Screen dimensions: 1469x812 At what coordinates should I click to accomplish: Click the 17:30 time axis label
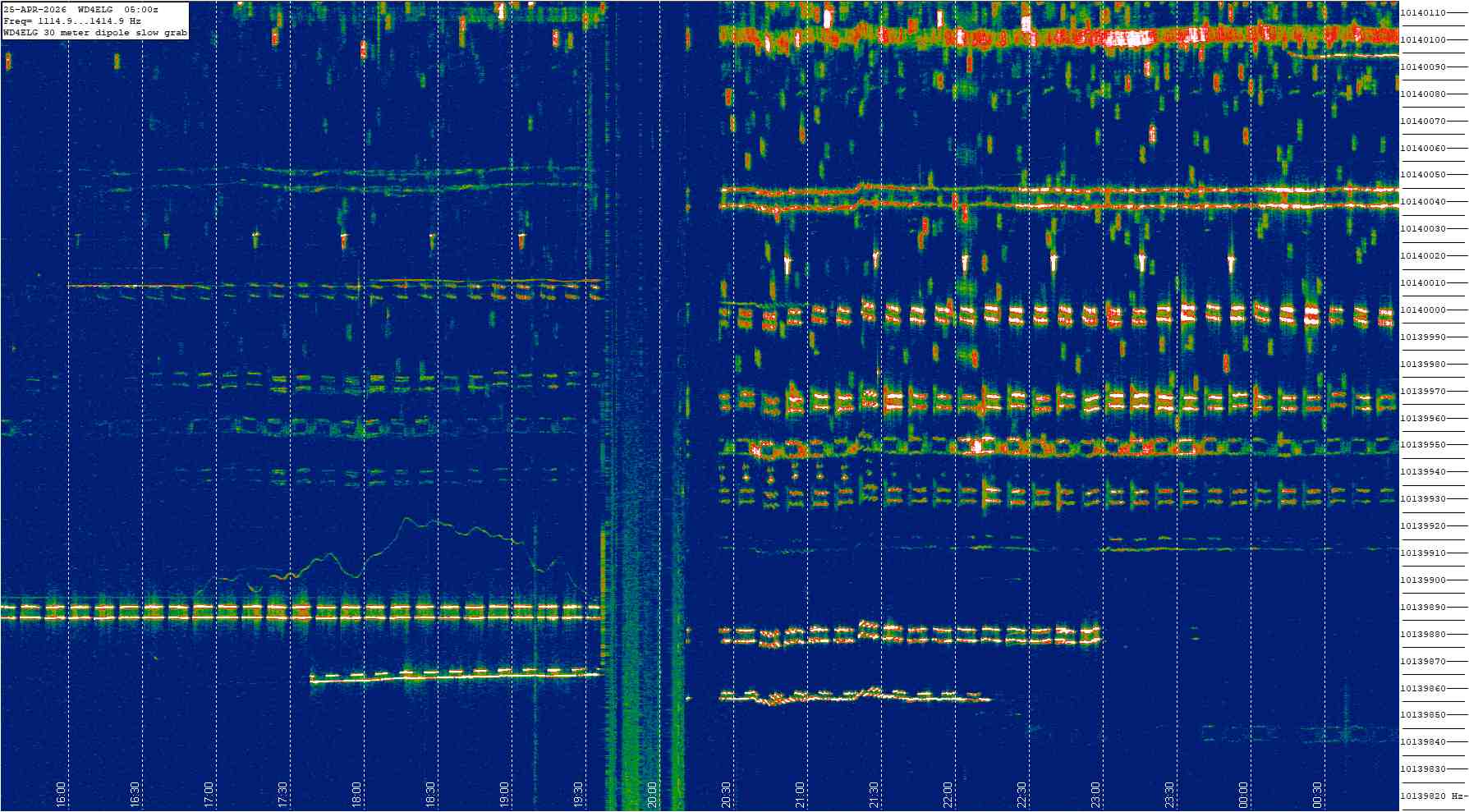click(282, 794)
